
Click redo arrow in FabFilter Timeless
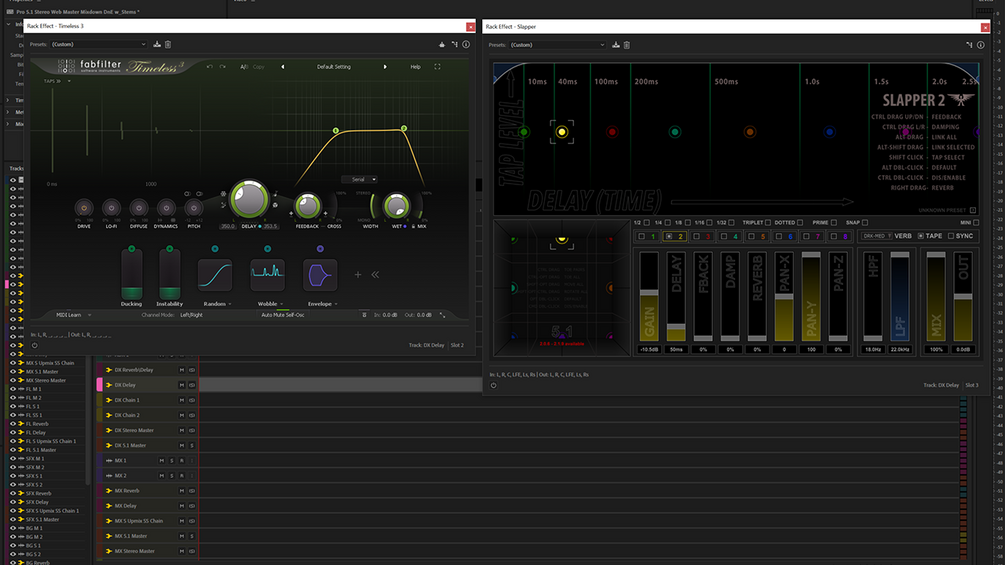point(222,67)
